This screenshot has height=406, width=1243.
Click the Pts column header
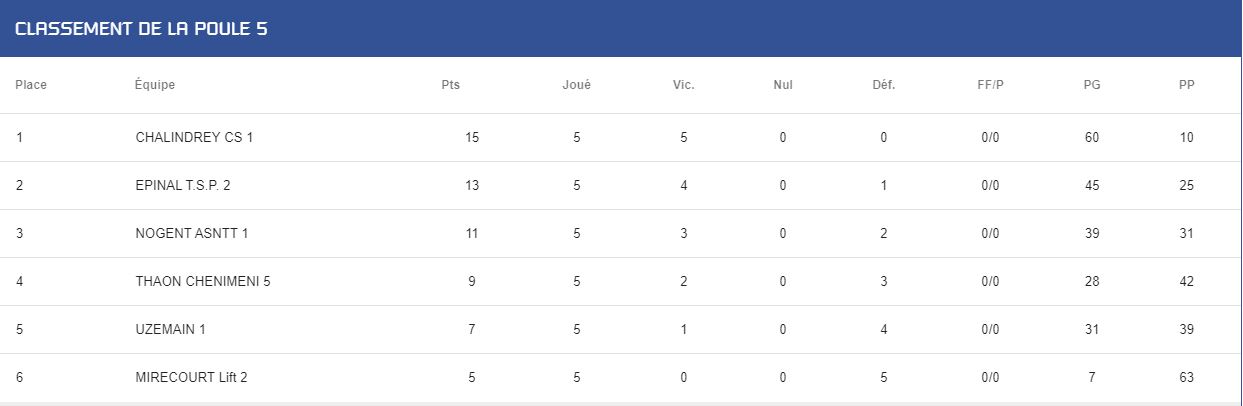(x=451, y=85)
